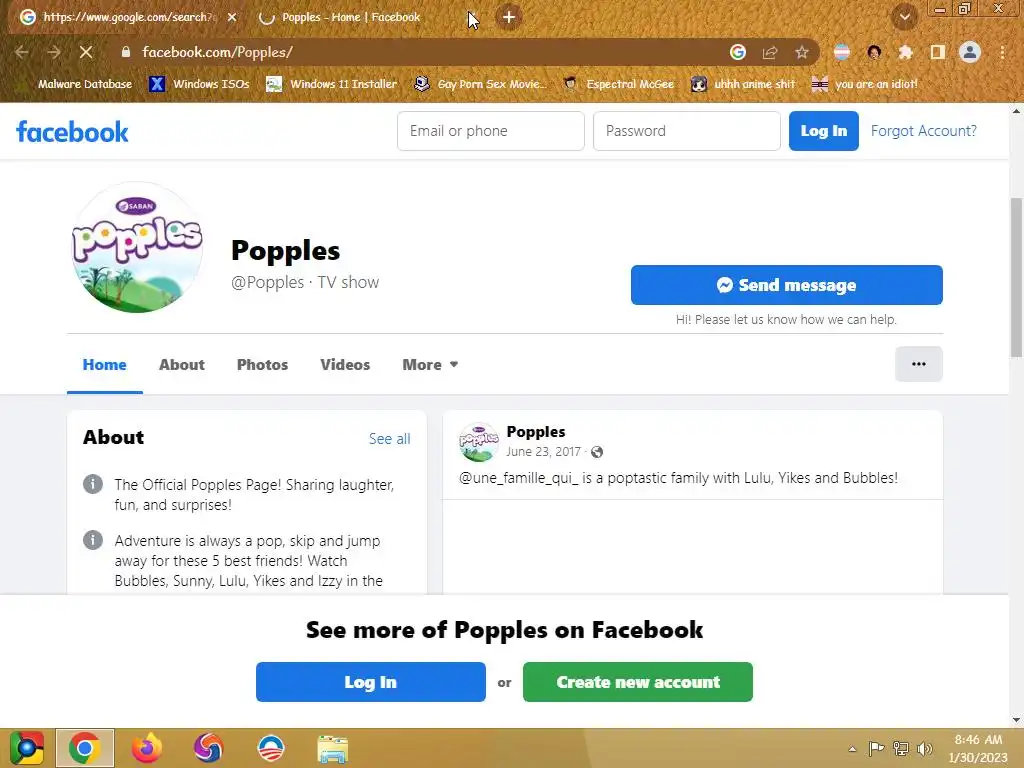
Task: Switch to the Google search tab
Action: [x=127, y=17]
